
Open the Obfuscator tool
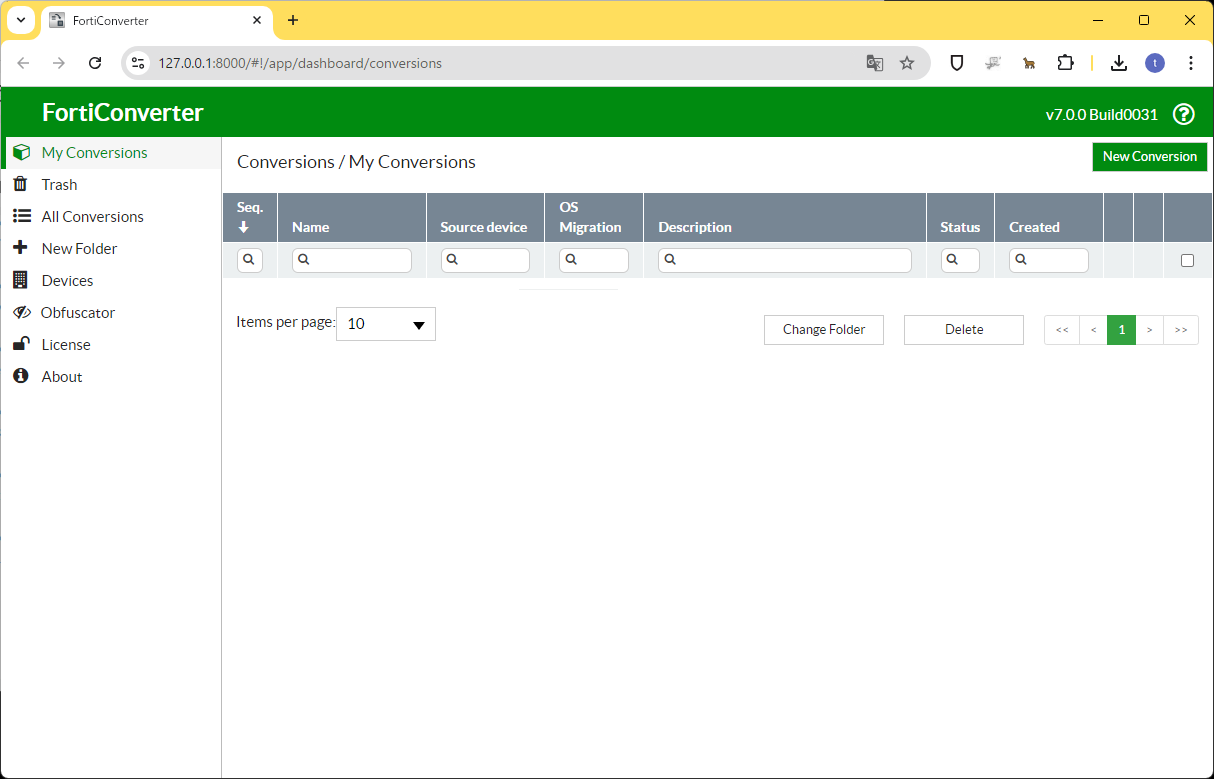(77, 313)
